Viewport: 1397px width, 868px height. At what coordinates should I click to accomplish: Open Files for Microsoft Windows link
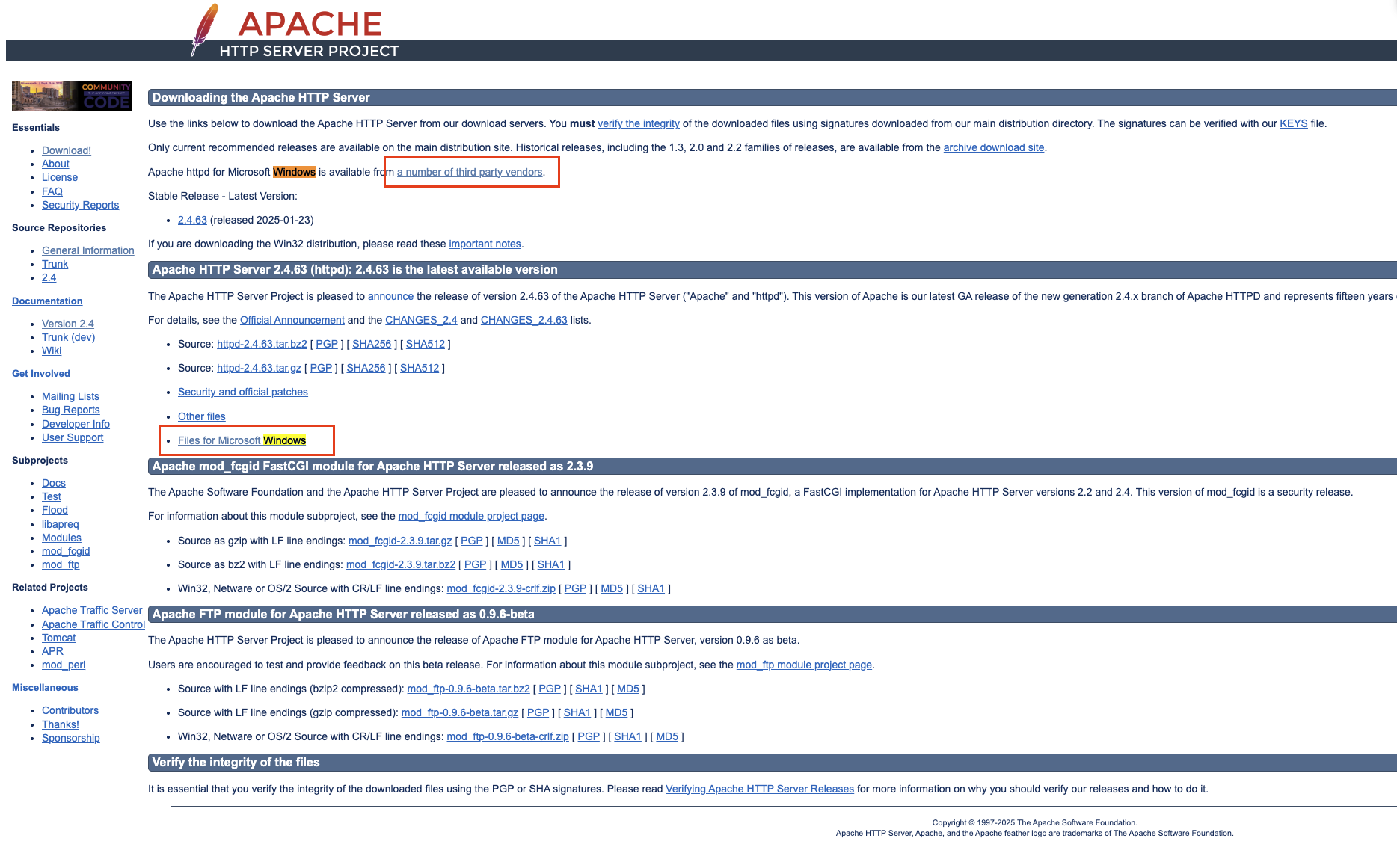click(x=242, y=440)
